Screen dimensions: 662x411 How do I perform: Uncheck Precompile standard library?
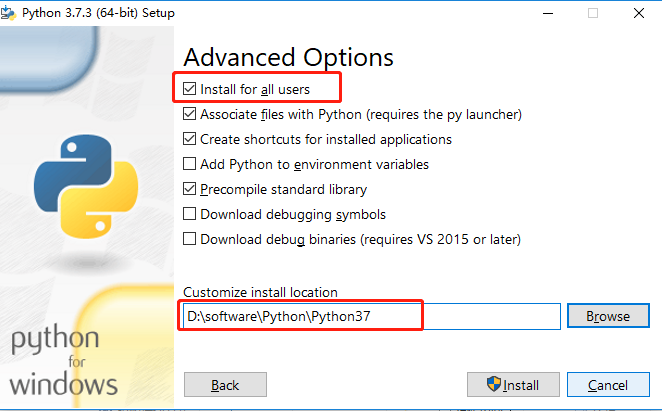tap(190, 189)
